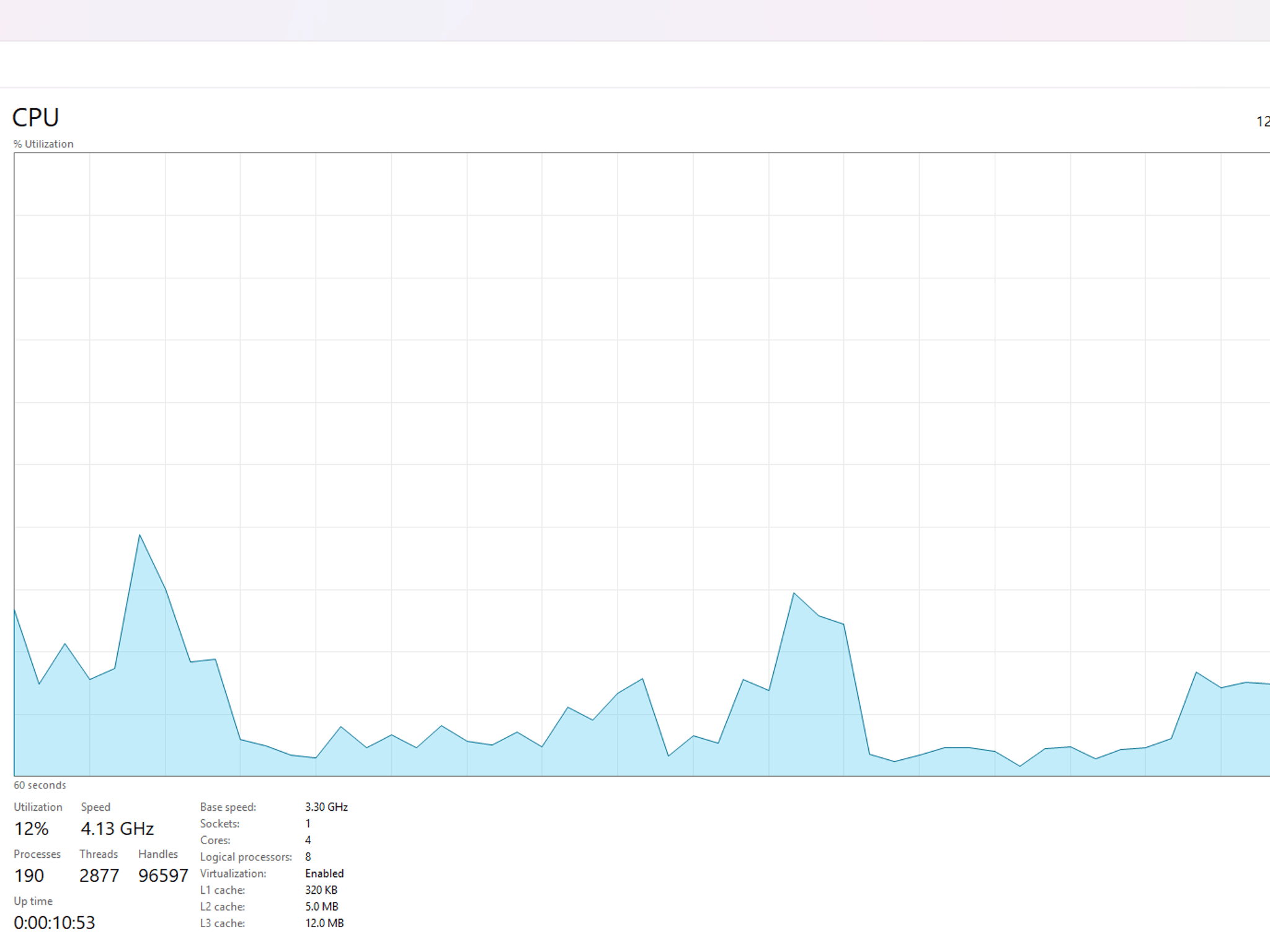Click the Processes label
This screenshot has width=1270, height=952.
37,854
